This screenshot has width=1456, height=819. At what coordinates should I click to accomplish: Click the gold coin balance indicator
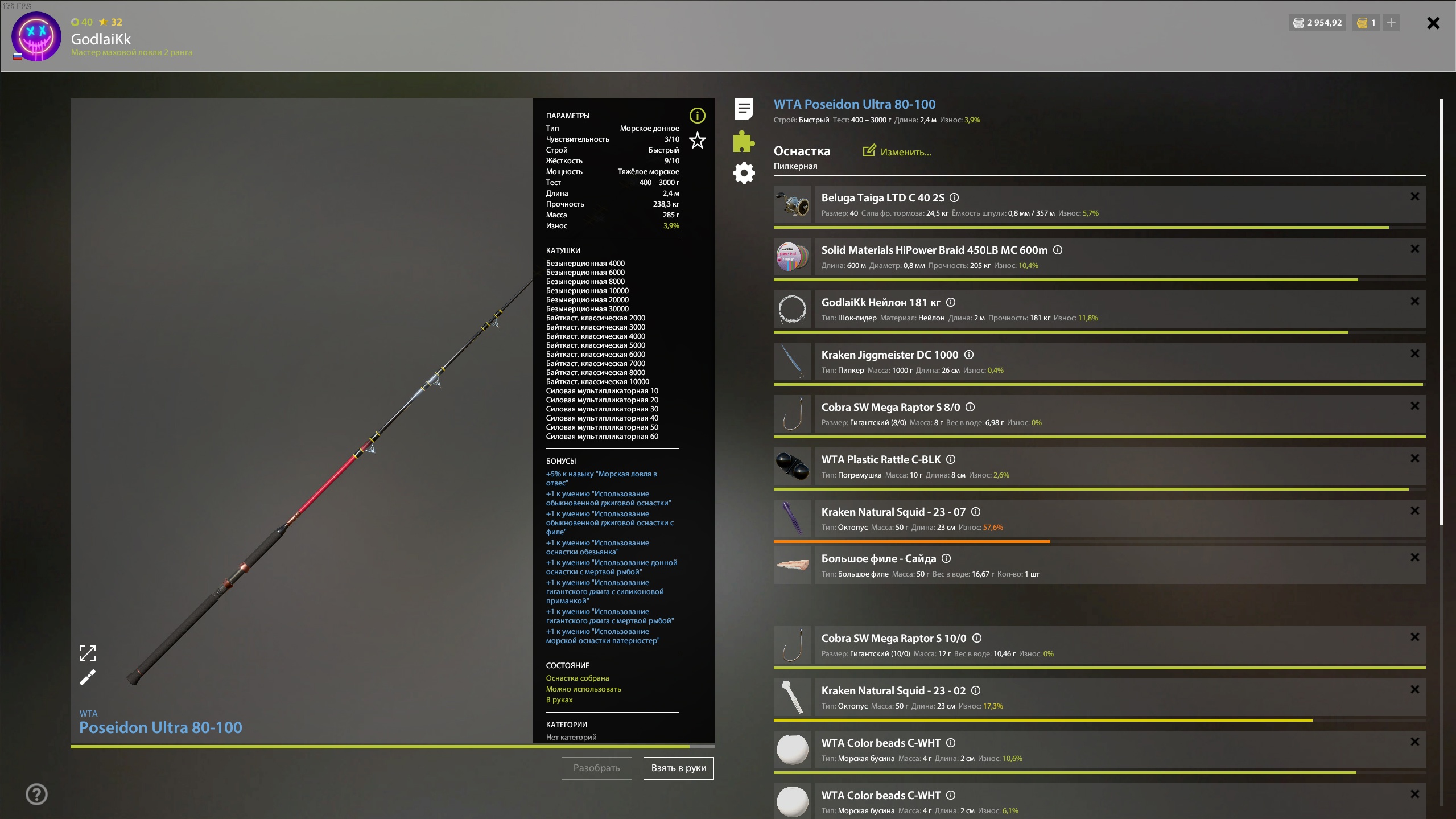pos(1366,23)
